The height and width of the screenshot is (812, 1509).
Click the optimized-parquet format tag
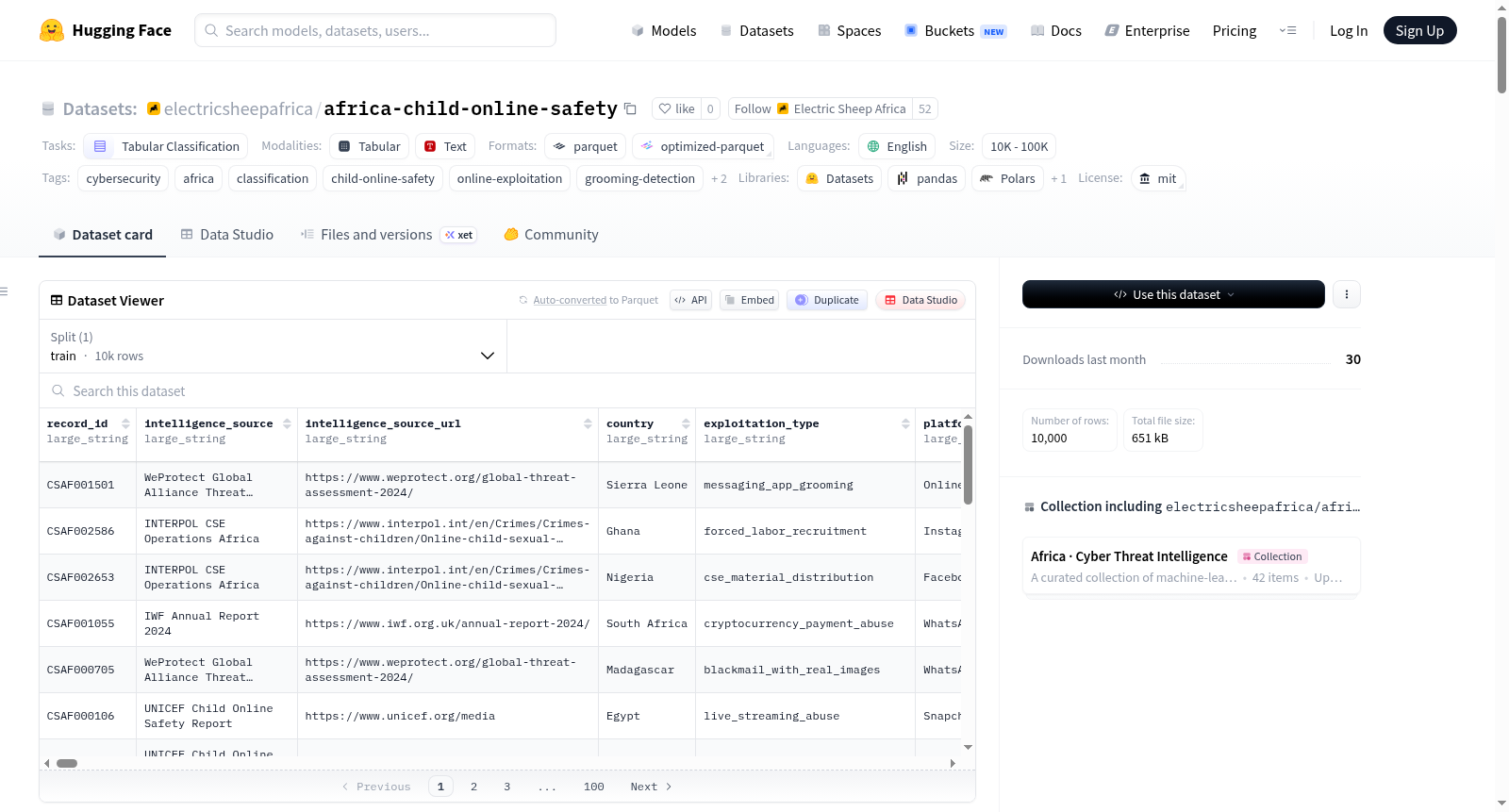(703, 146)
